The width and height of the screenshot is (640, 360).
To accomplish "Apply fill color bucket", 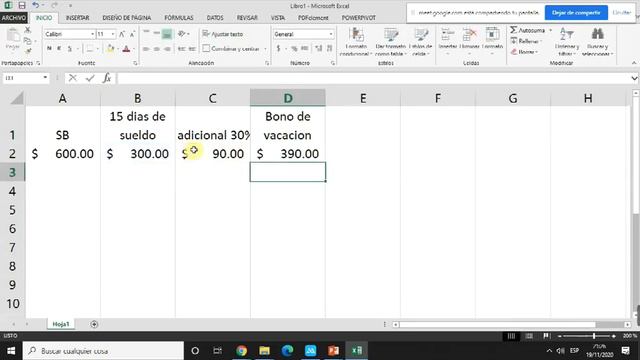I will pyautogui.click(x=110, y=49).
